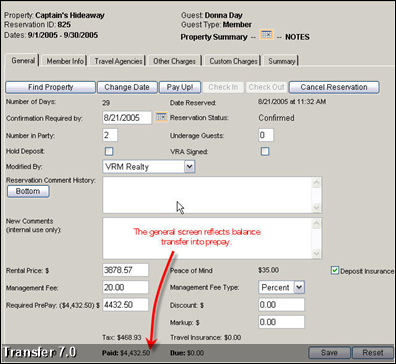Click the Travel Insurance: $0.00 text
Image resolution: width=396 pixels, height=364 pixels.
(206, 338)
